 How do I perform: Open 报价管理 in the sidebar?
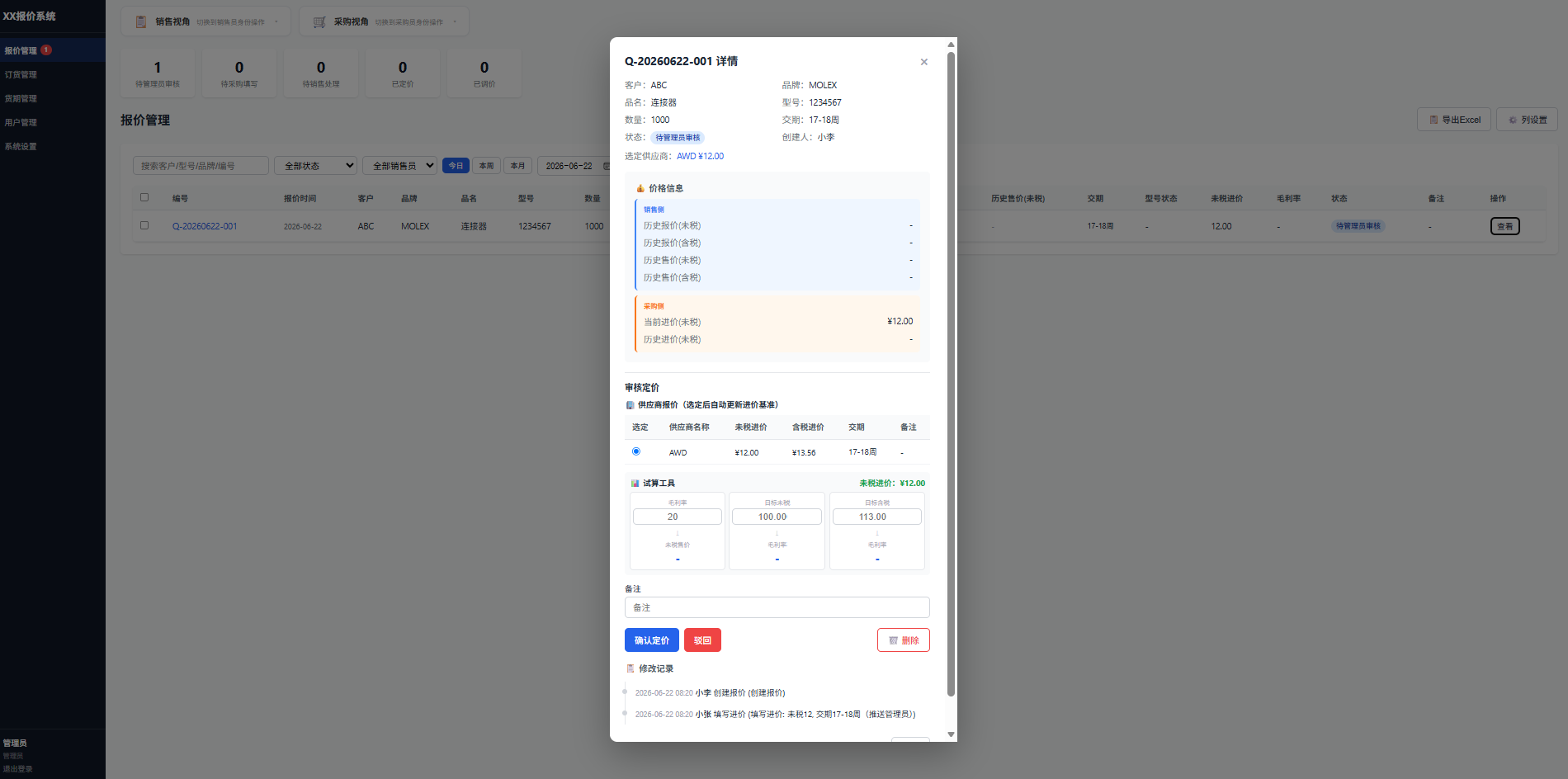(x=53, y=50)
